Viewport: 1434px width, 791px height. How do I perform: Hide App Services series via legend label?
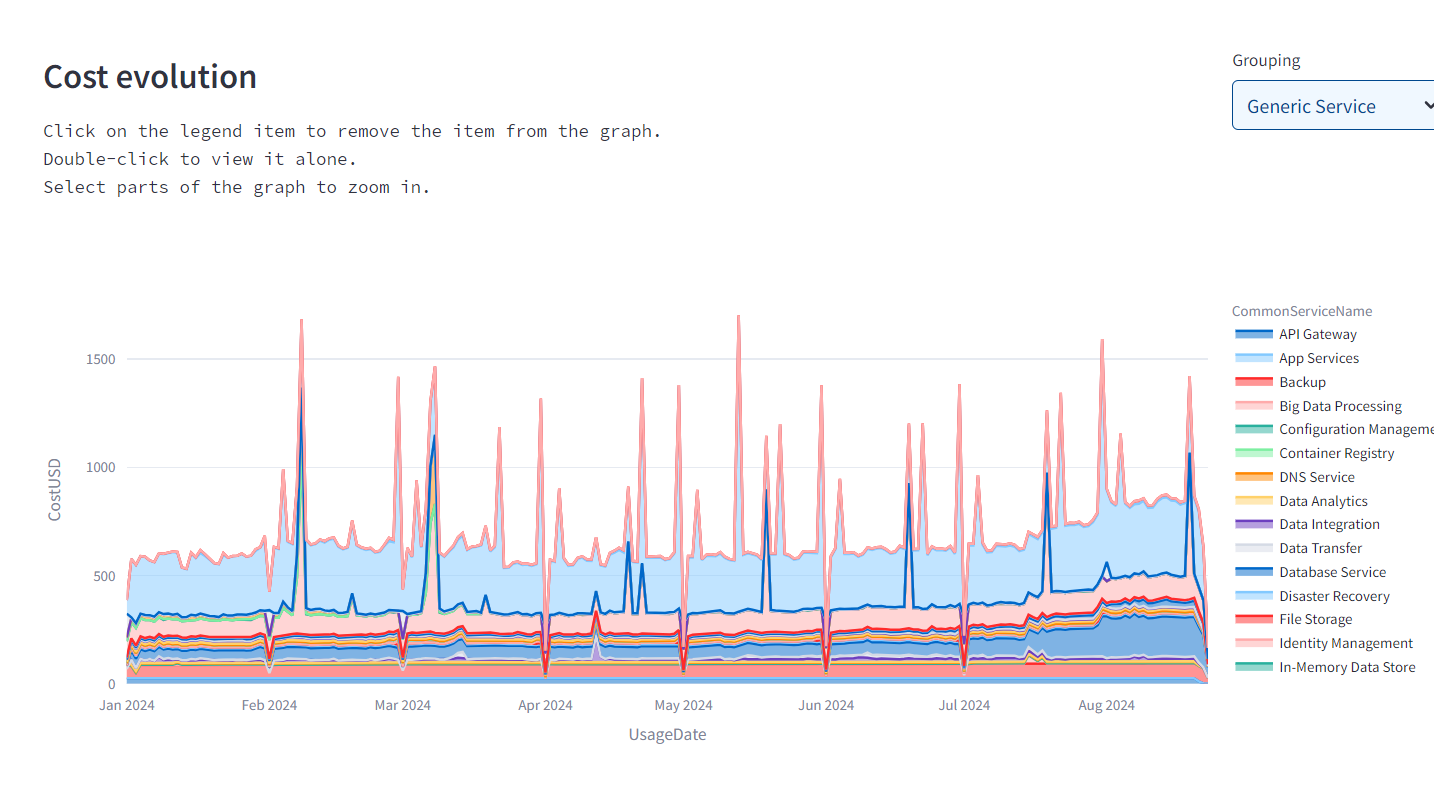(x=1318, y=358)
